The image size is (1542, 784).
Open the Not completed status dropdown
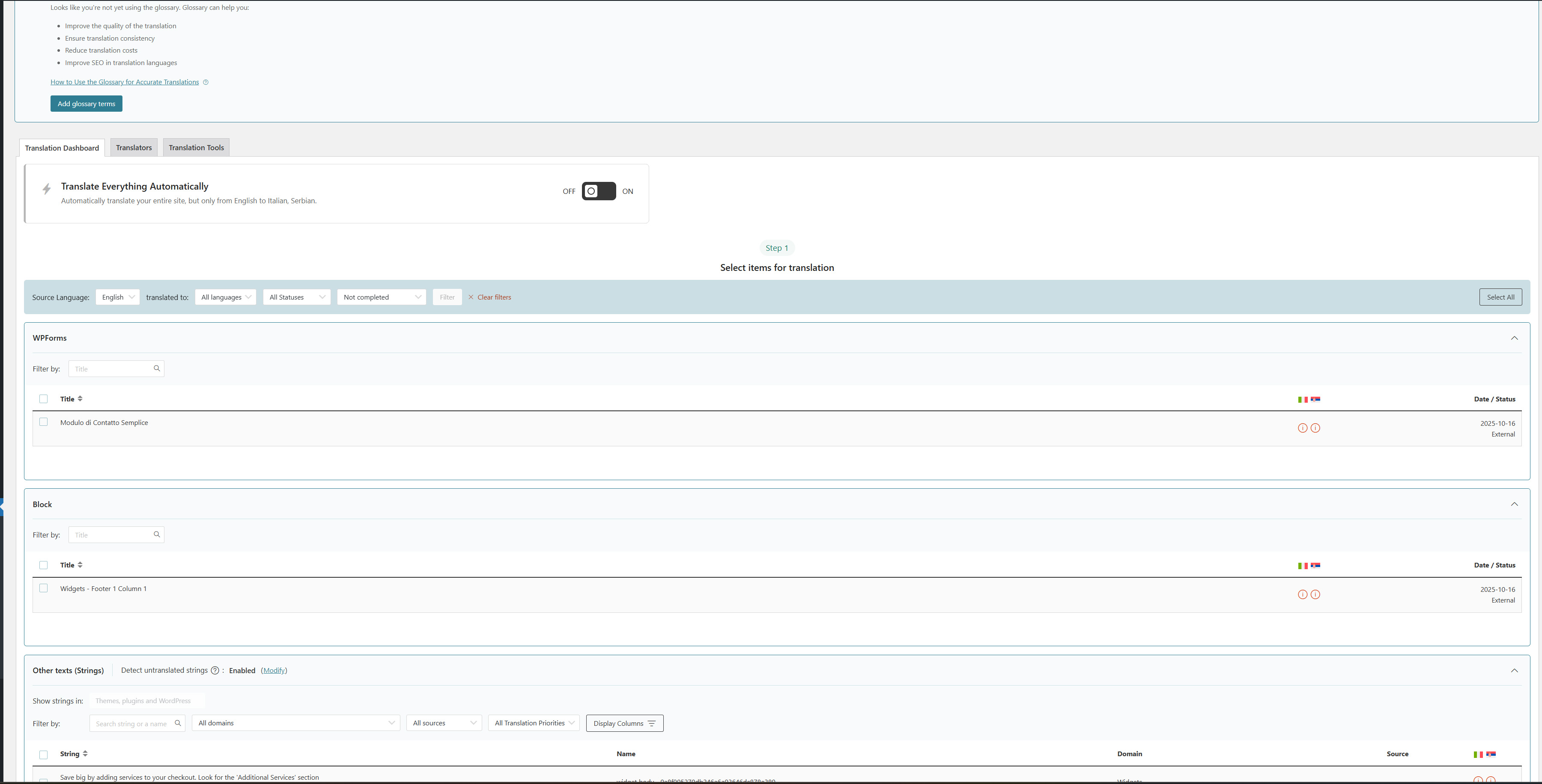coord(381,297)
